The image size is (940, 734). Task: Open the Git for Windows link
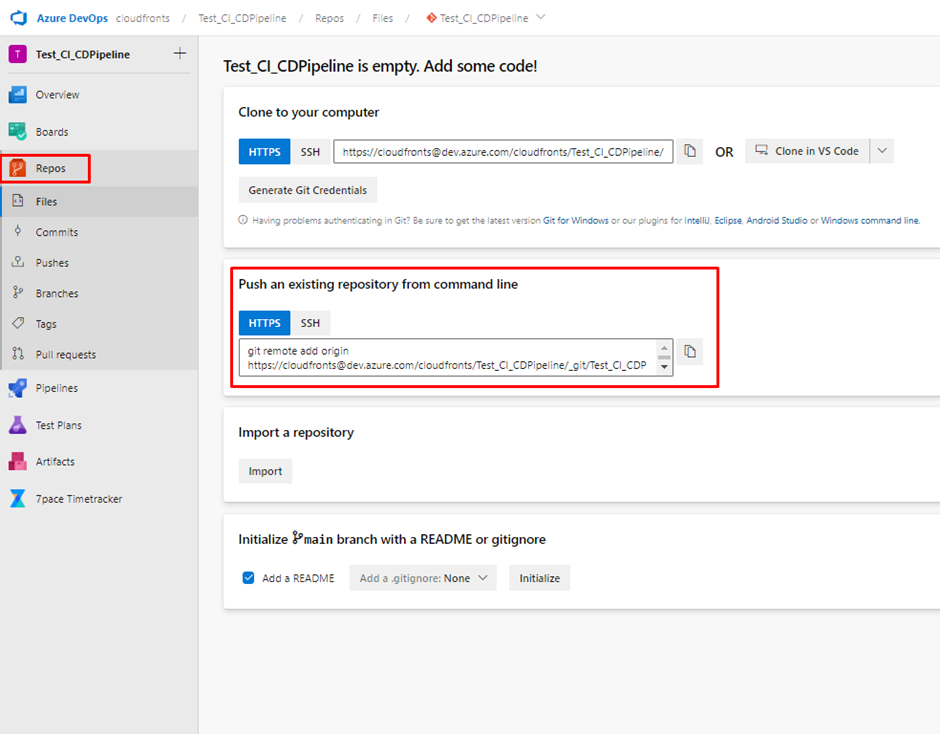tap(576, 221)
